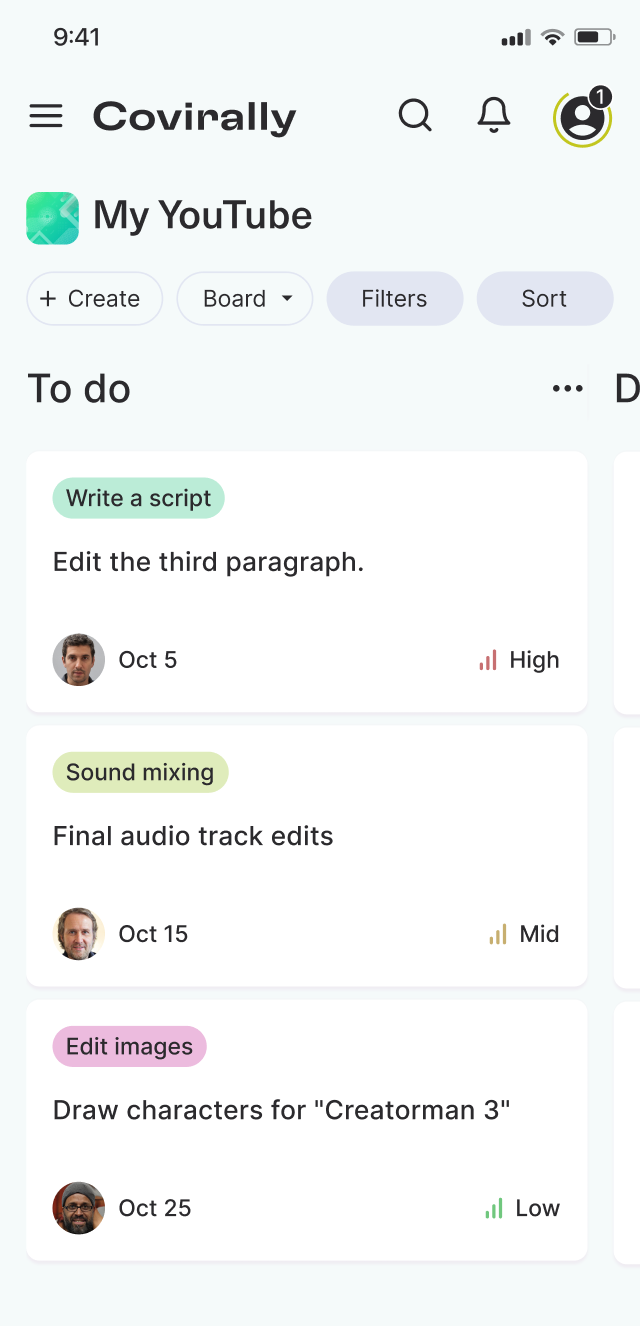This screenshot has height=1326, width=640.
Task: Tap the search magnifier icon
Action: coord(415,116)
